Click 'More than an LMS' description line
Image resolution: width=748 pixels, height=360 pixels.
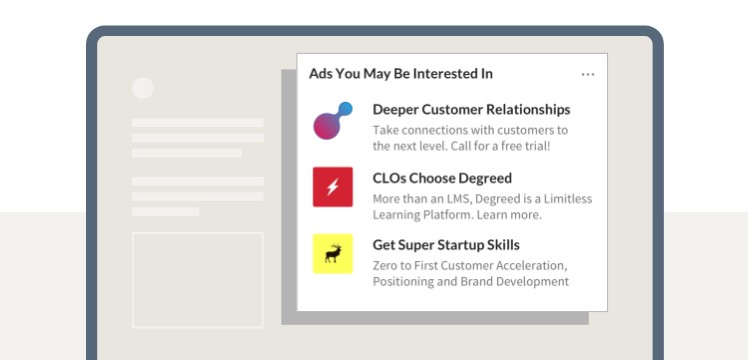tap(482, 198)
